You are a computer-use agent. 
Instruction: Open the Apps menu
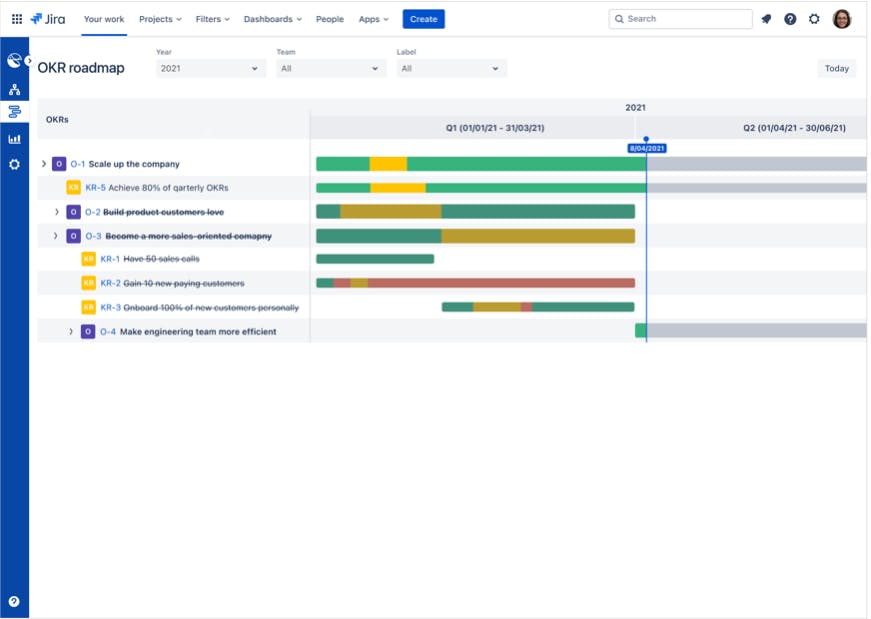(x=373, y=19)
